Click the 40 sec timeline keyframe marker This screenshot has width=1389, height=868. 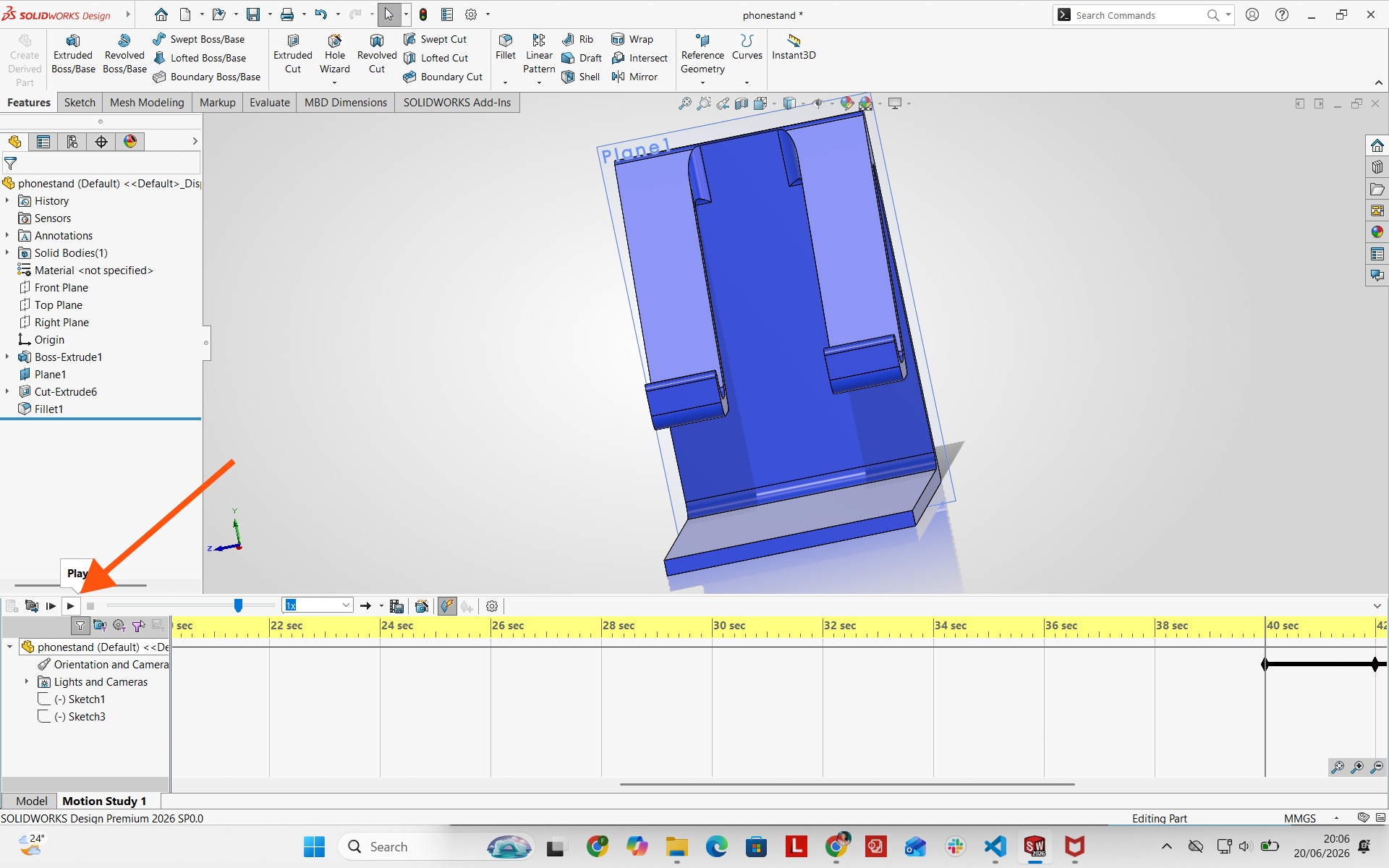point(1265,664)
